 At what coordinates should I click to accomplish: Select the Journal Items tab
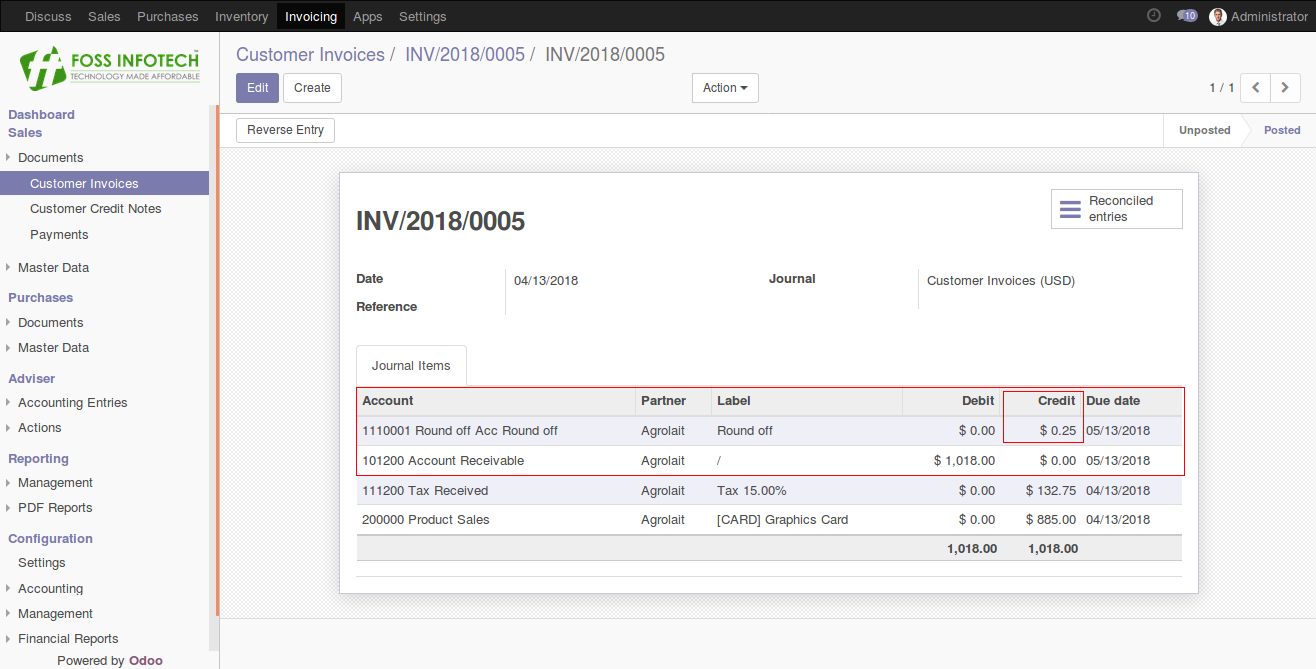411,366
